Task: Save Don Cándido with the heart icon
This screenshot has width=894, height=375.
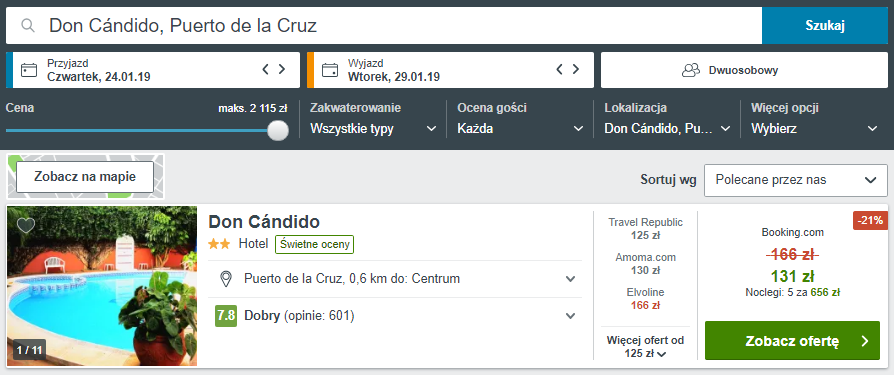Action: (x=26, y=225)
